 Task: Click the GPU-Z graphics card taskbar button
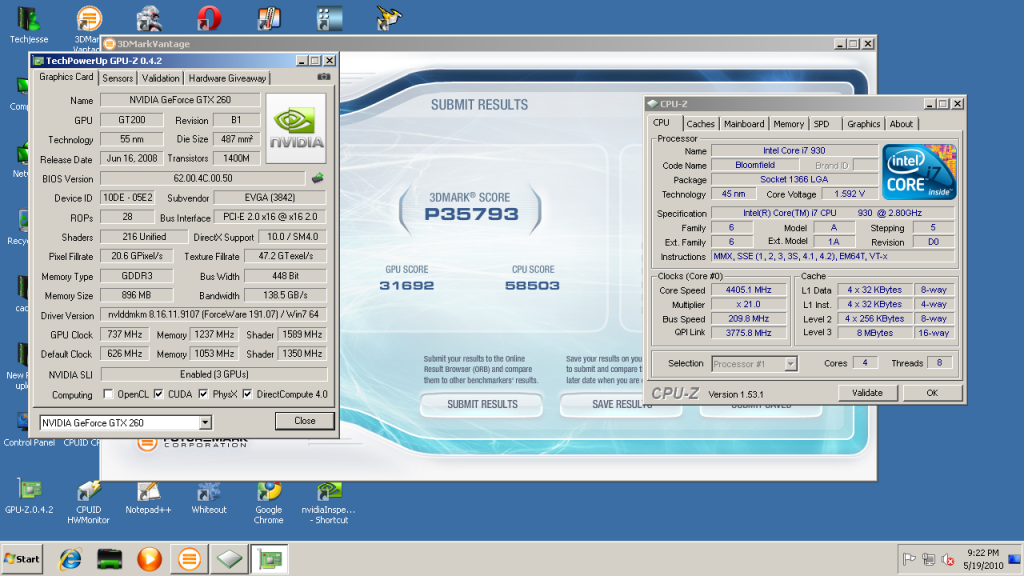click(270, 559)
